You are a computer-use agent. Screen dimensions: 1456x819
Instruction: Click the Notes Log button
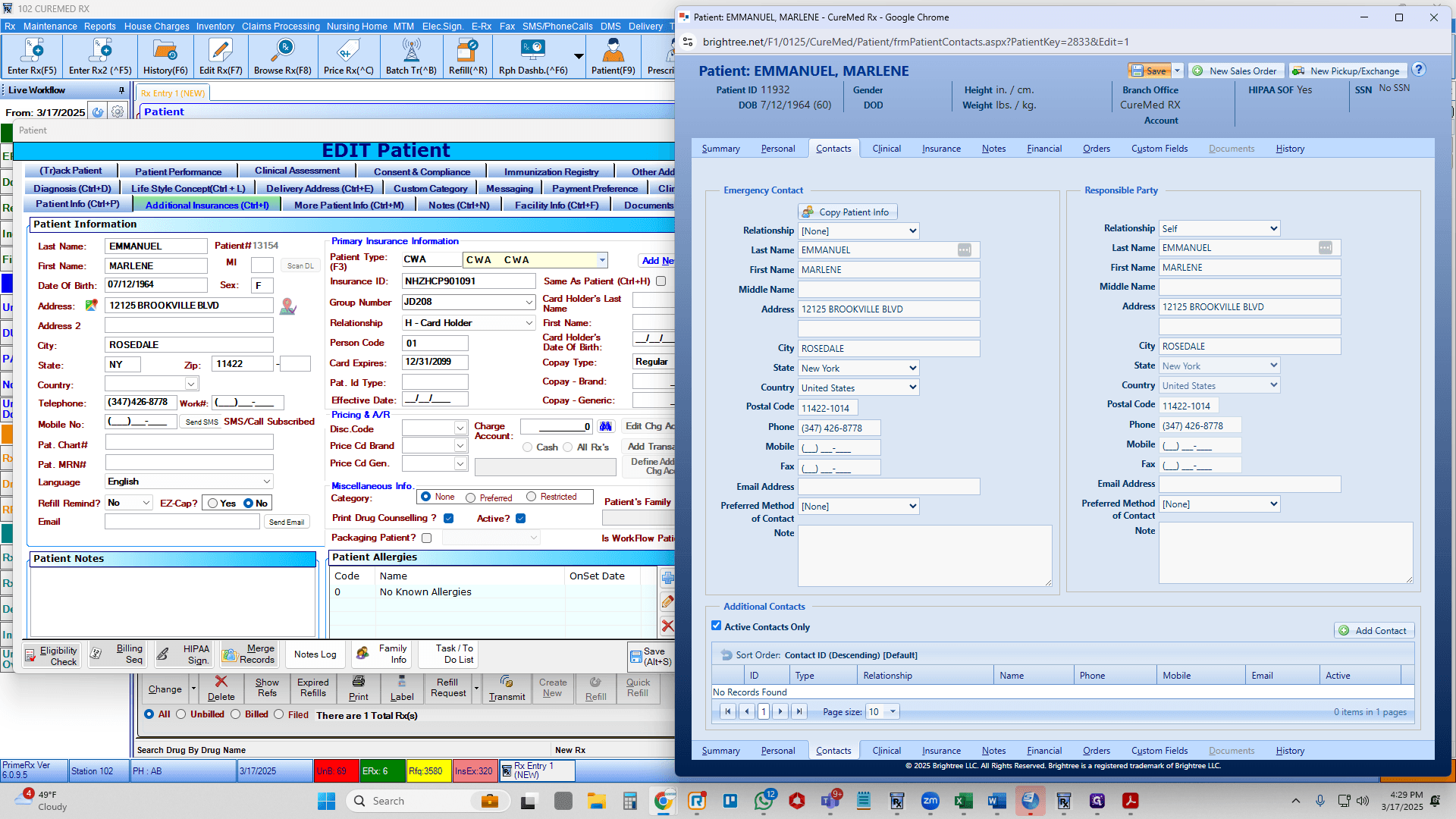coord(315,654)
